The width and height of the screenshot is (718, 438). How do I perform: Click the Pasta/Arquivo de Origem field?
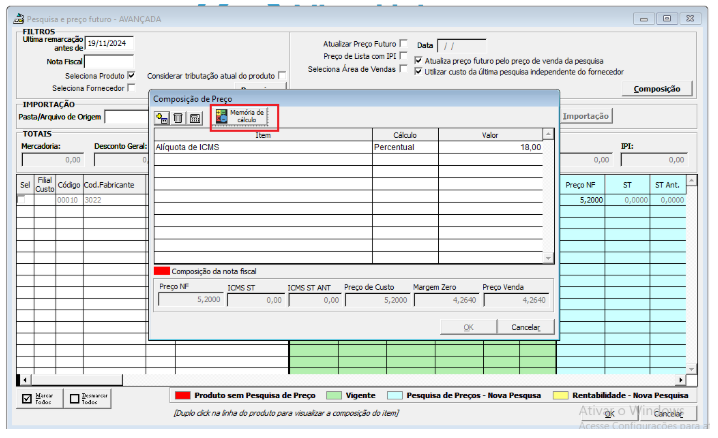click(127, 117)
